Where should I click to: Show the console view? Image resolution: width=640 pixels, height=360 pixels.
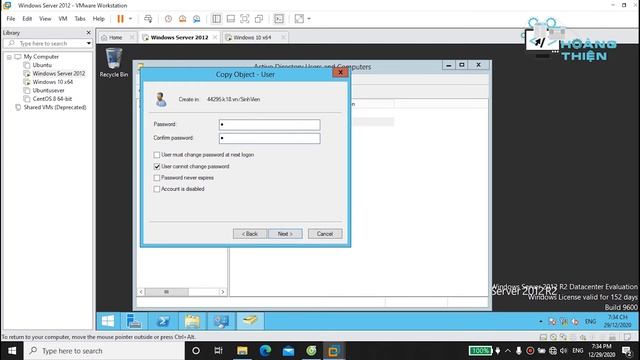(x=279, y=19)
